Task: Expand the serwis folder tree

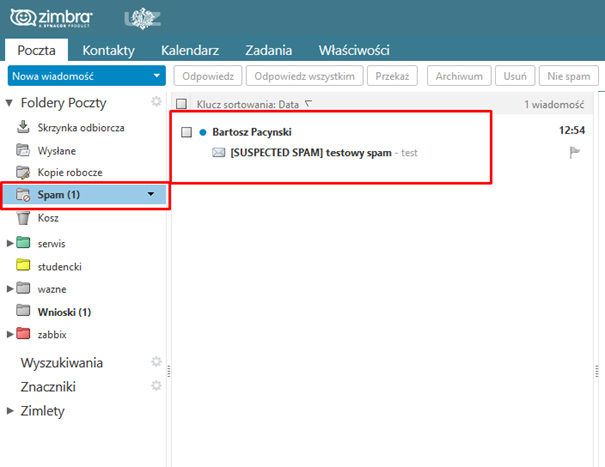Action: (10, 243)
